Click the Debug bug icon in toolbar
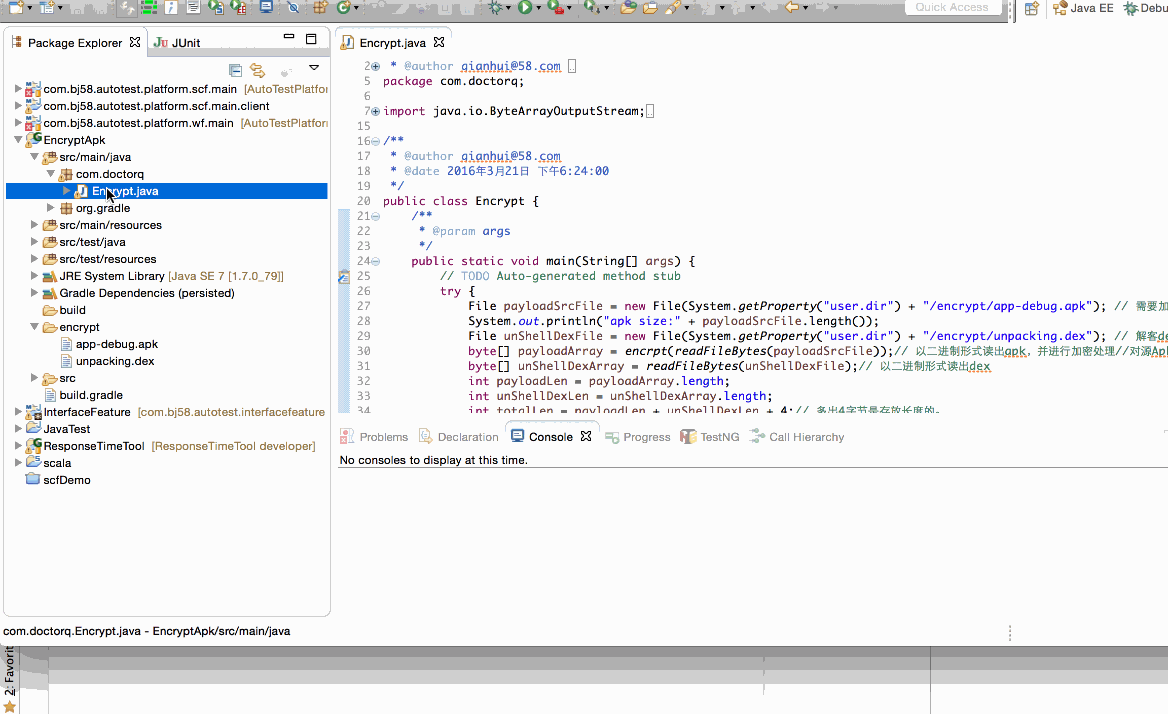 (x=495, y=7)
